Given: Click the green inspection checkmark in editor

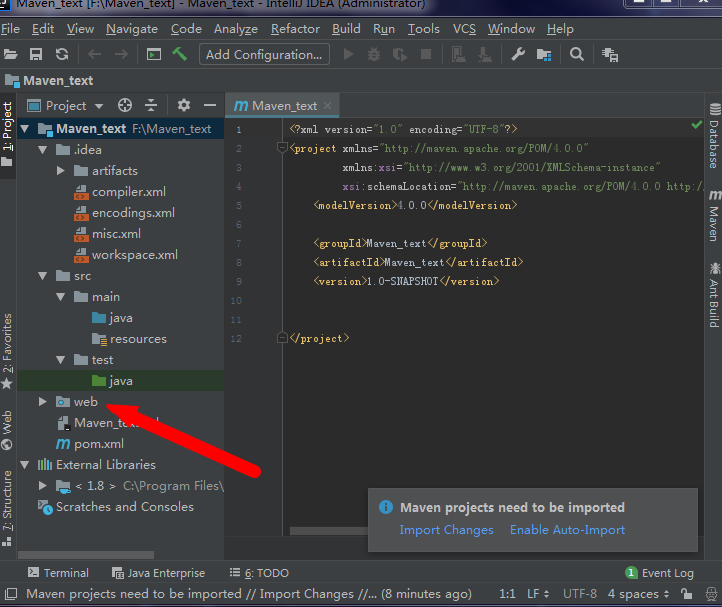Looking at the screenshot, I should point(697,124).
